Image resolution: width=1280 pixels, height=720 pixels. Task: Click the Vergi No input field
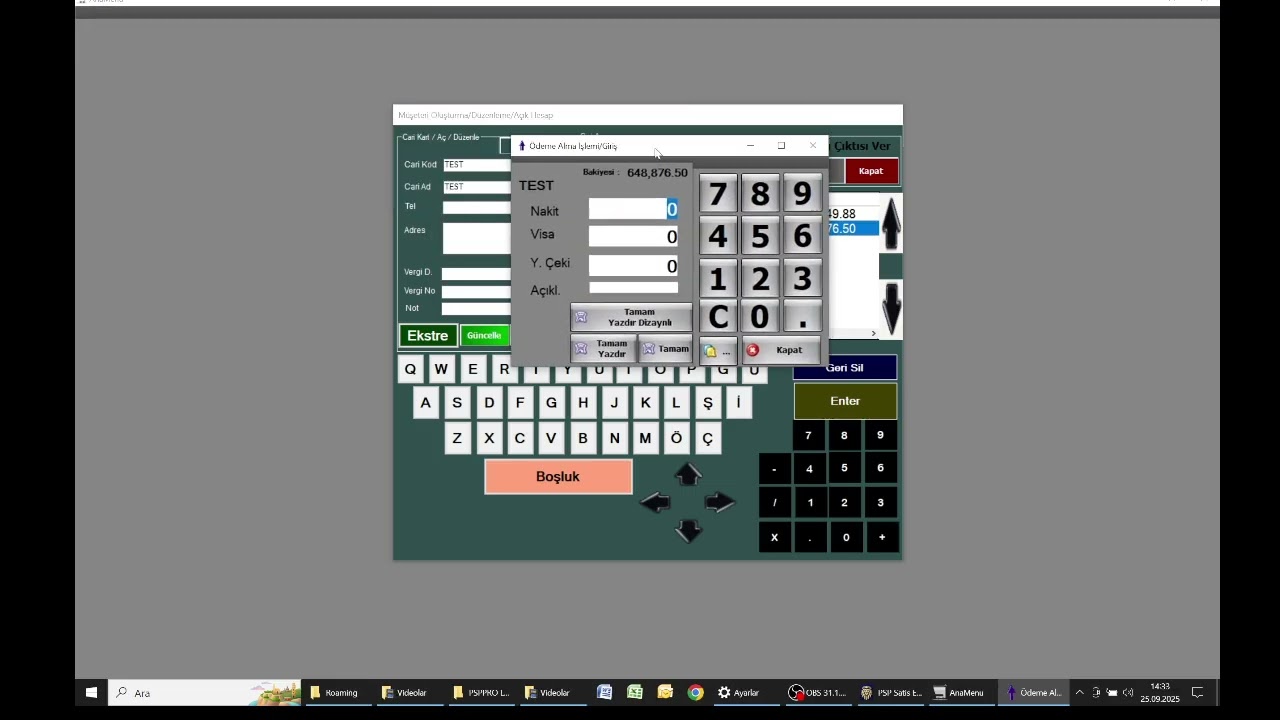tap(477, 291)
